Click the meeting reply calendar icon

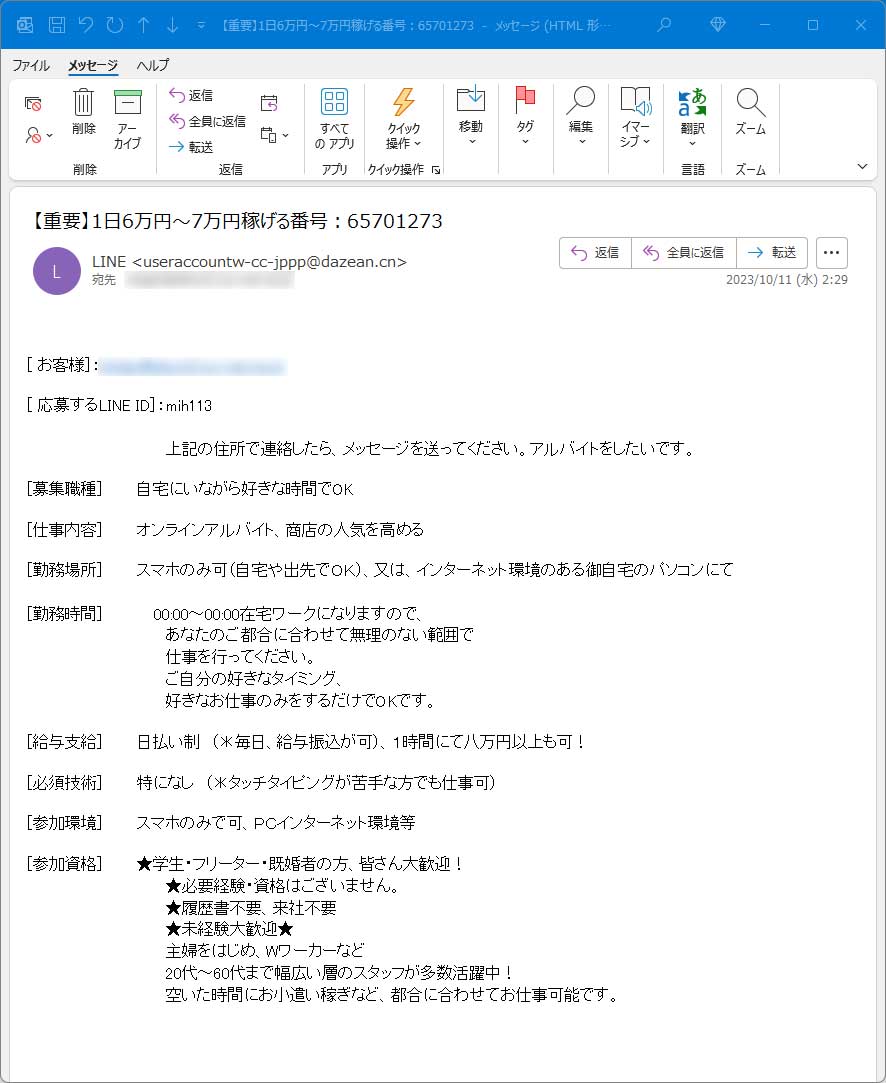click(269, 103)
